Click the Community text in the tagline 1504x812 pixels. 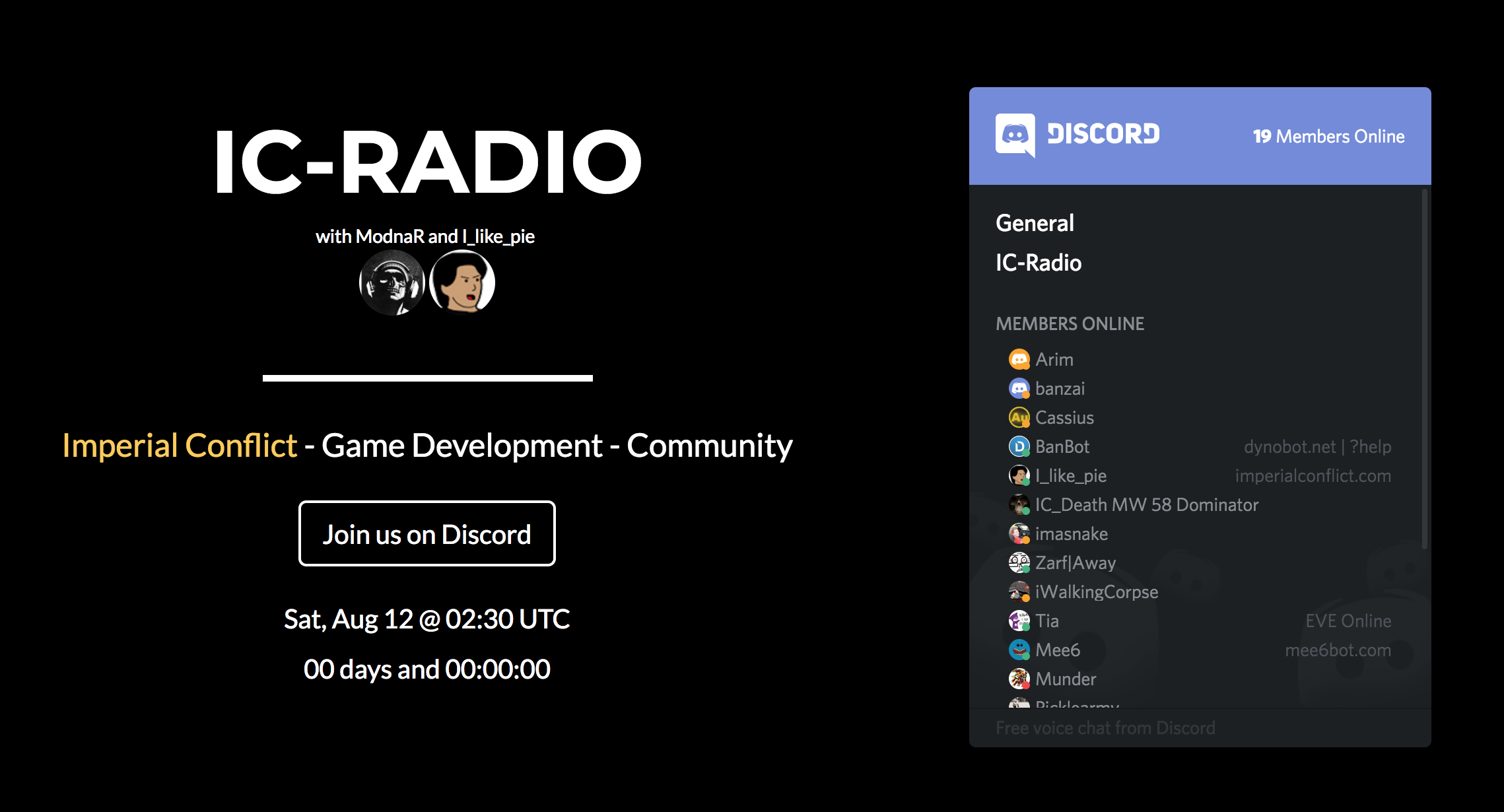710,446
